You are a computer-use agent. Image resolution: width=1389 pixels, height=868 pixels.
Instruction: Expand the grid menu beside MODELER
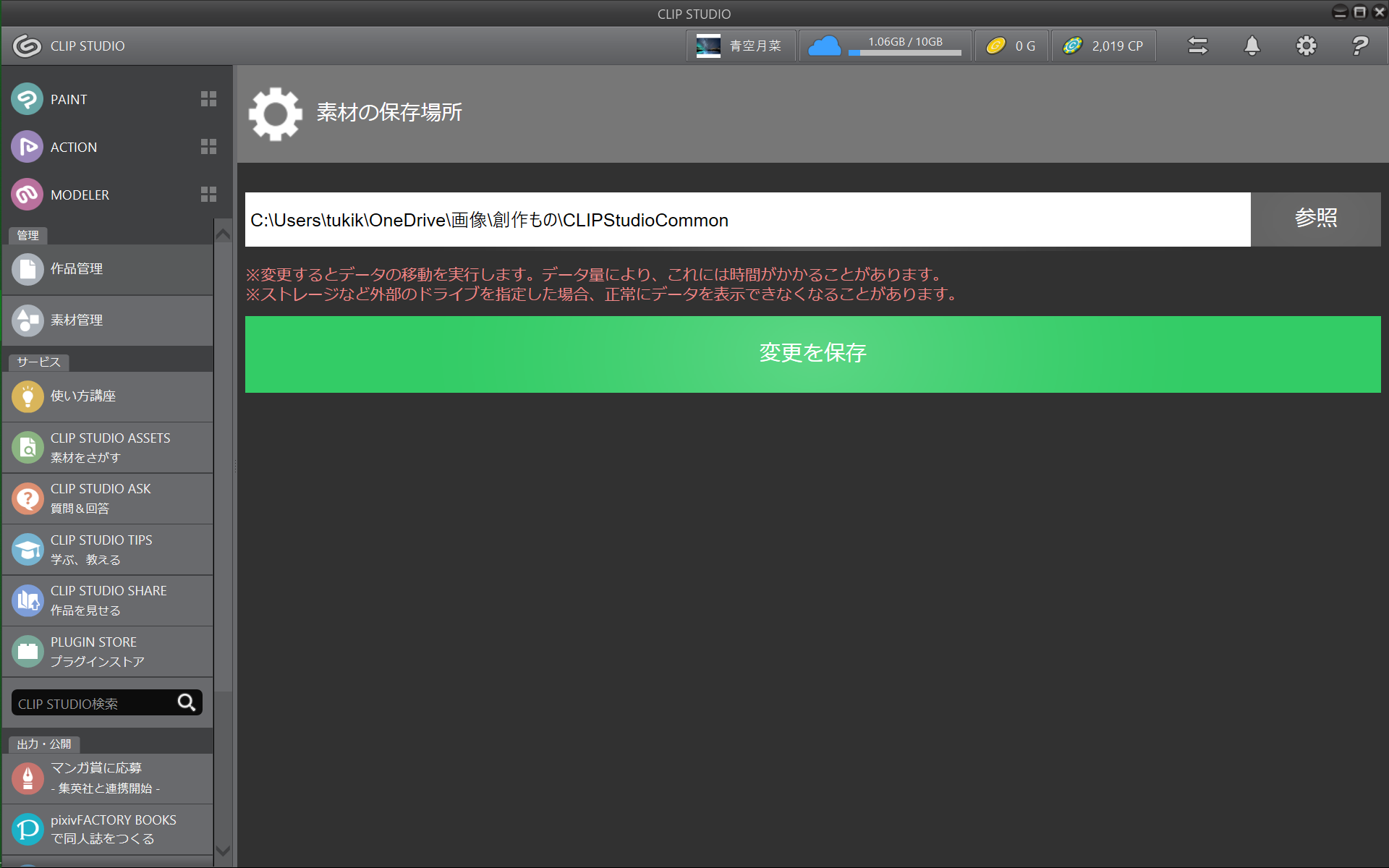208,195
